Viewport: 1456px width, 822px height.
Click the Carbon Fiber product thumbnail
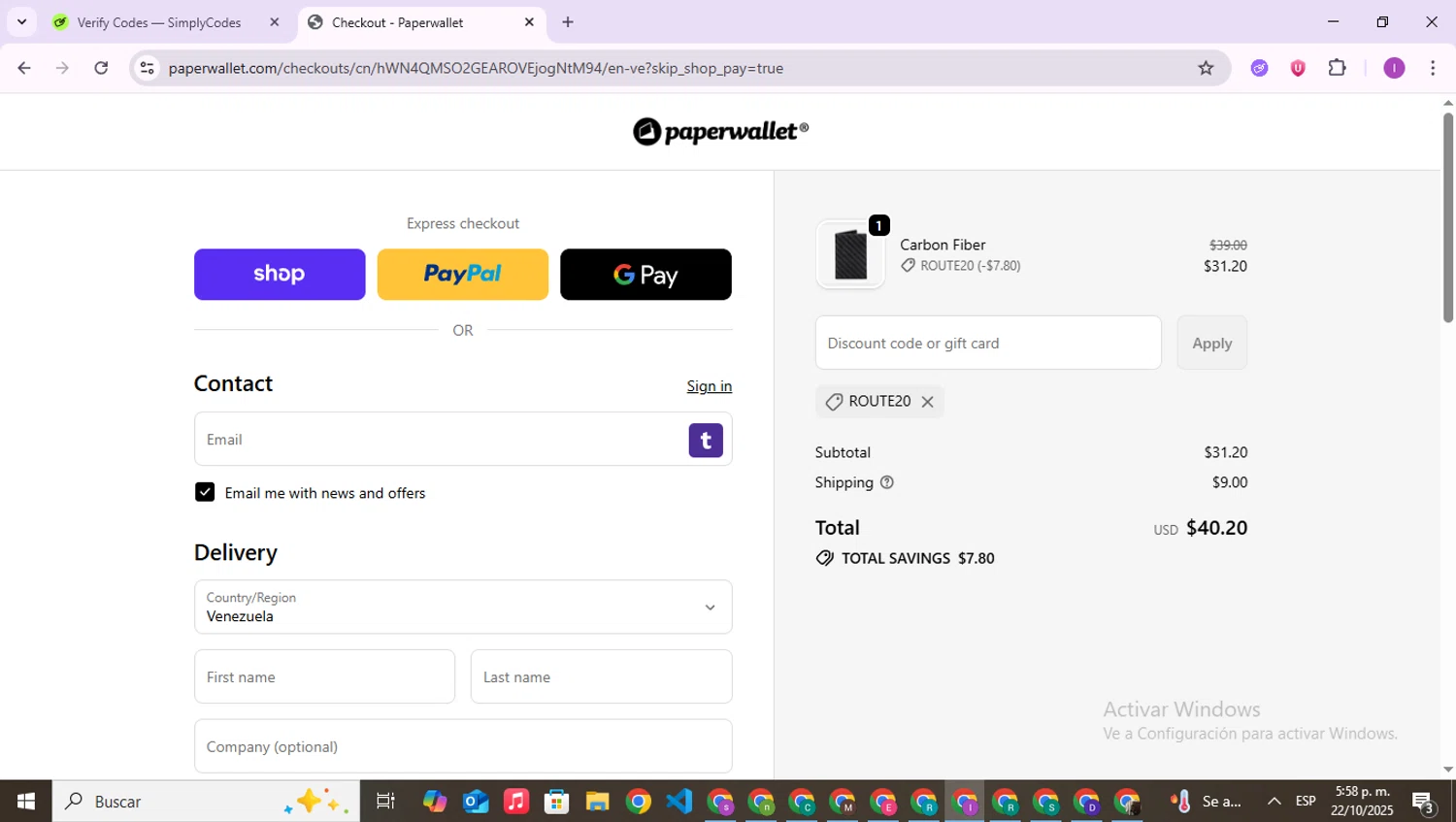[x=850, y=254]
